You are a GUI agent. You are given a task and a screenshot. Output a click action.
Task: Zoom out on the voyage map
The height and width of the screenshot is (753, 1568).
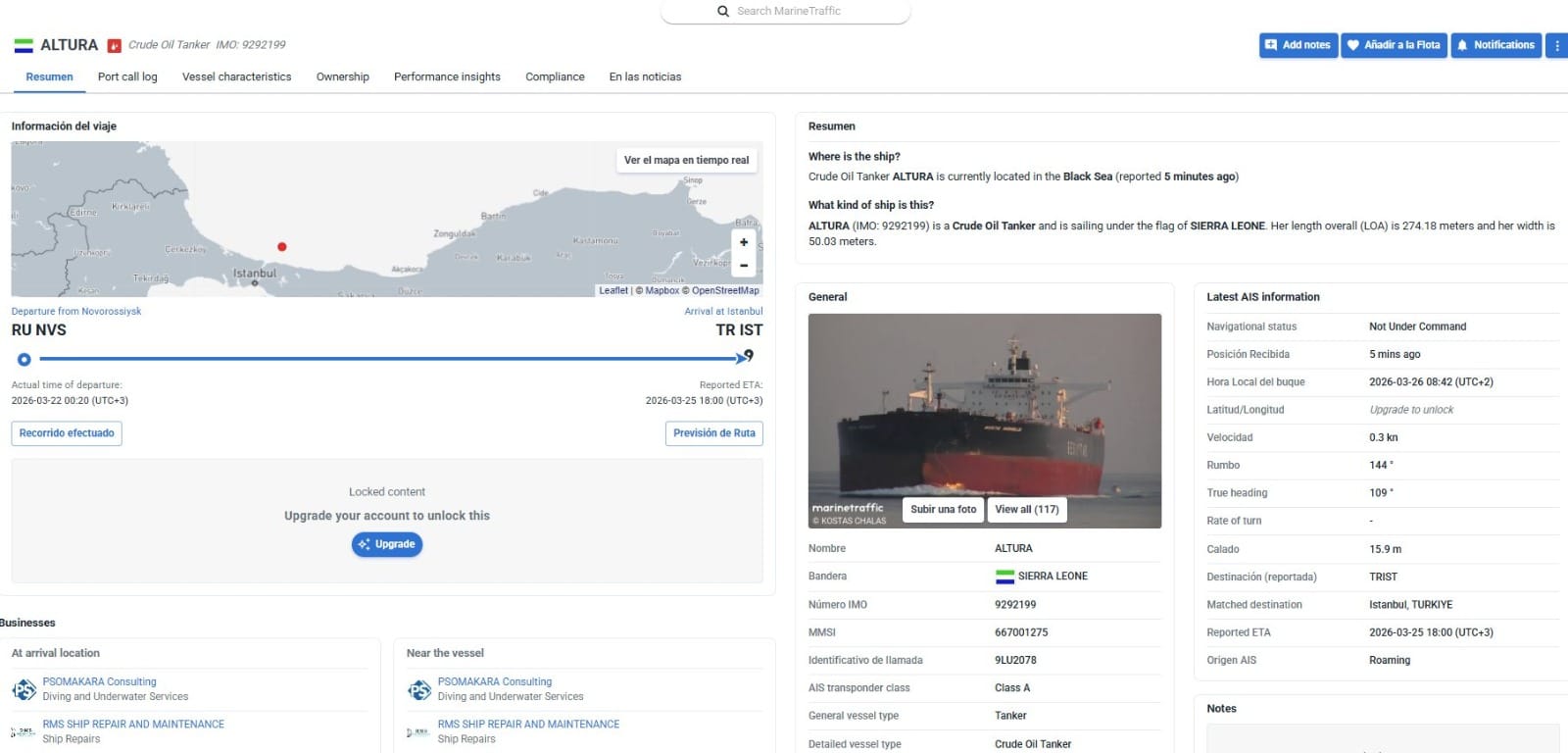pos(744,266)
